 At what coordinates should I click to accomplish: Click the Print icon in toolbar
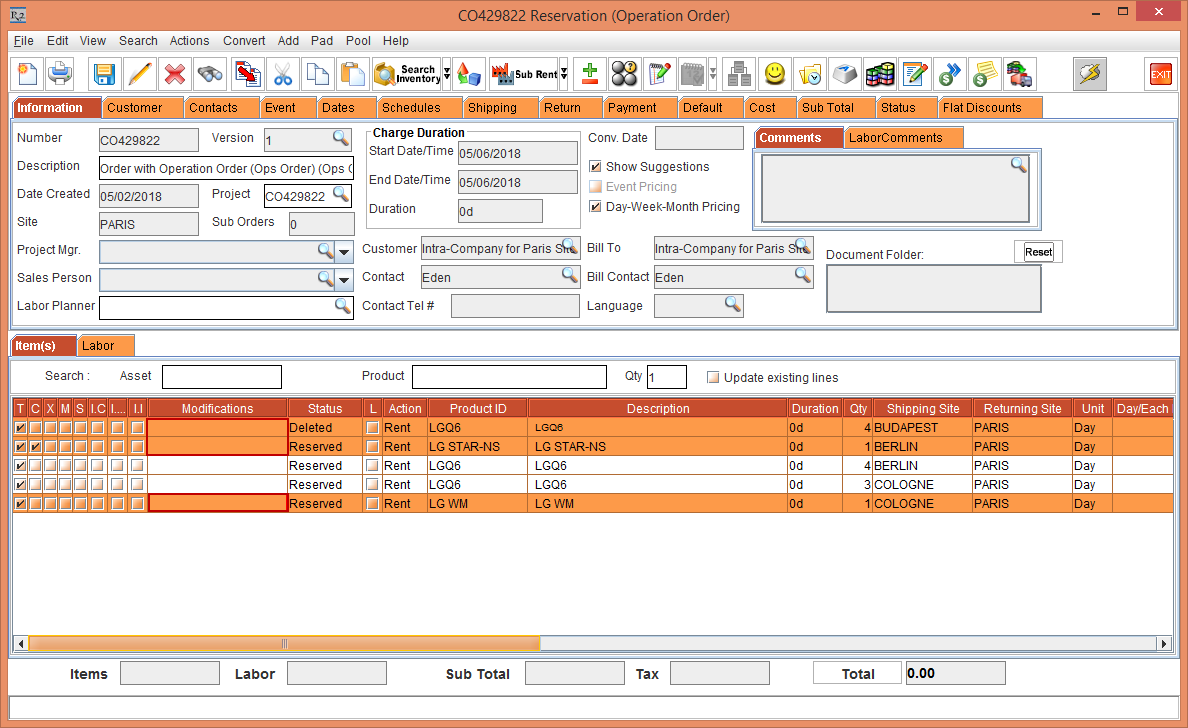pos(60,74)
